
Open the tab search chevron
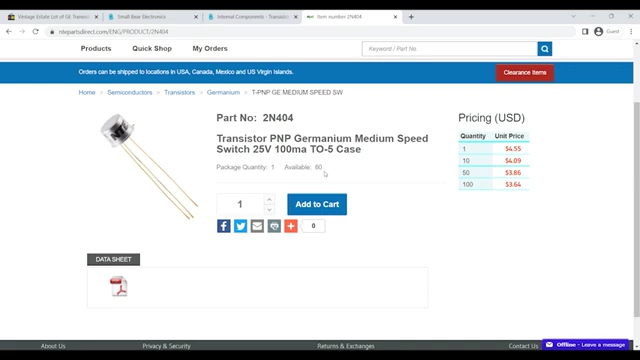coord(573,16)
